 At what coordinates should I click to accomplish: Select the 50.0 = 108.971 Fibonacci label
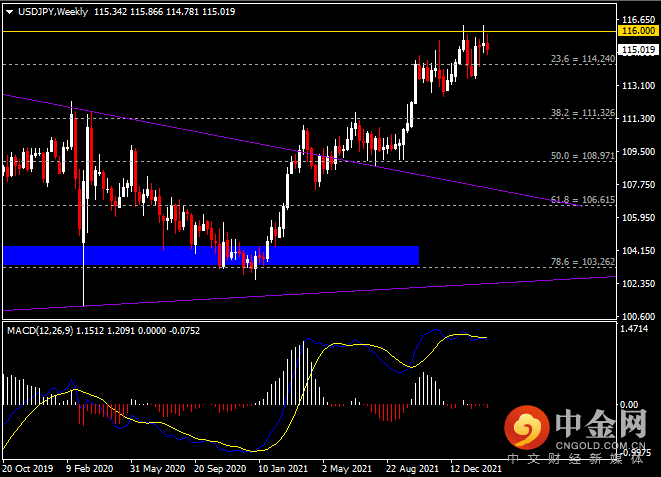click(x=583, y=156)
